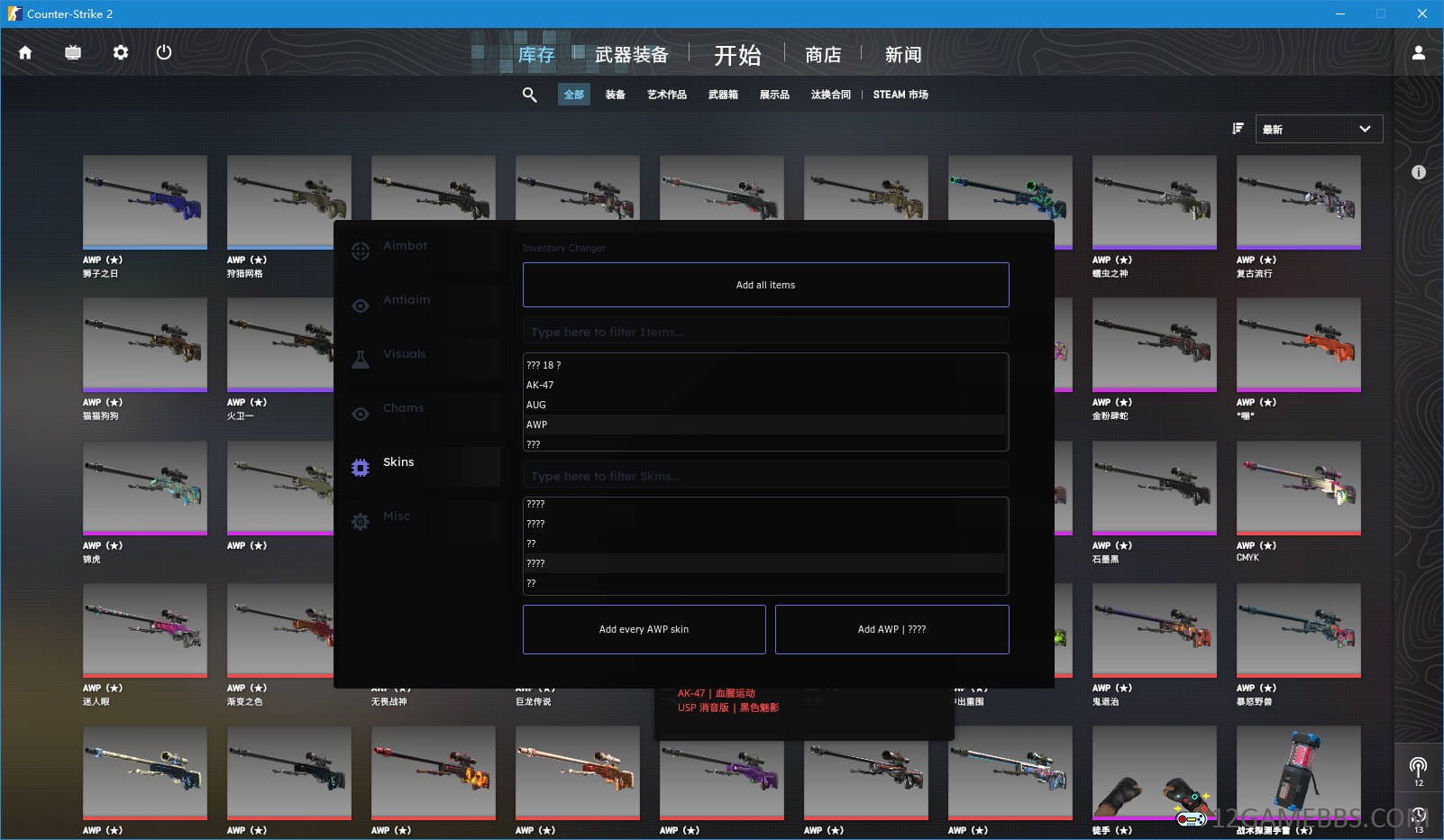Select AWP CMYK skin thumbnail

coord(1299,488)
